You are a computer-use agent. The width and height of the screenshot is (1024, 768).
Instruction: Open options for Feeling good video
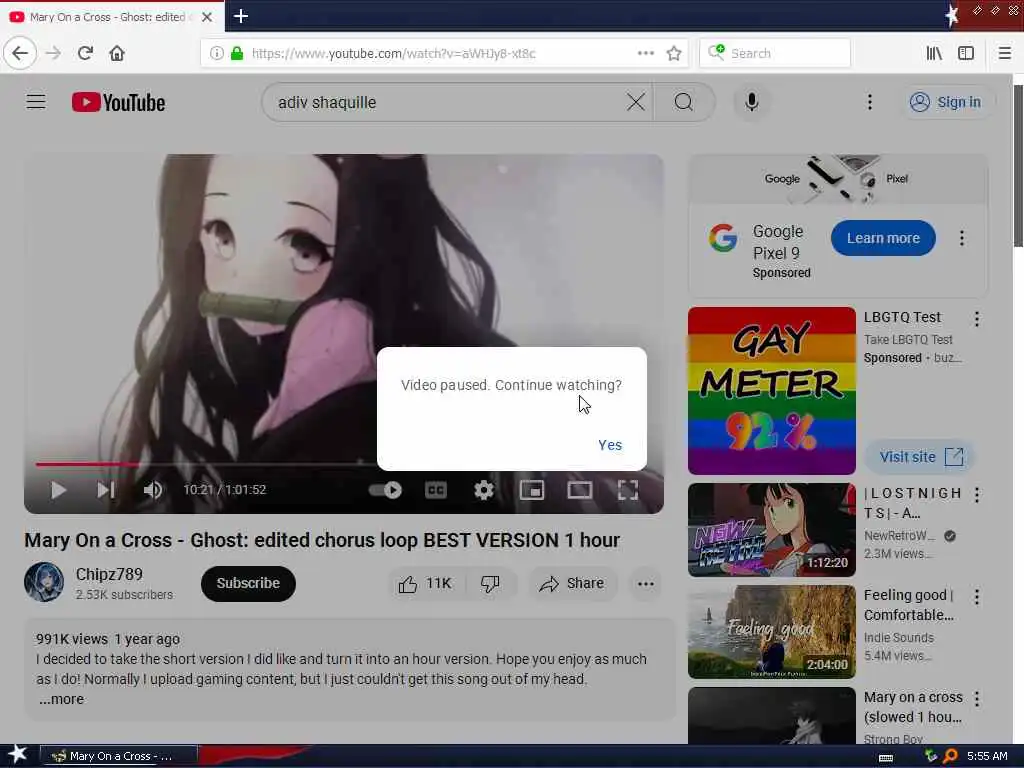click(x=976, y=596)
